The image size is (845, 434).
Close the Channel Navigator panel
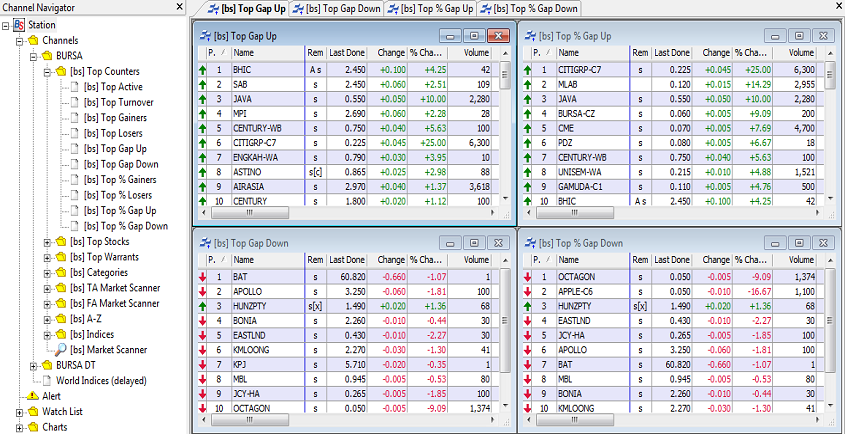(179, 7)
